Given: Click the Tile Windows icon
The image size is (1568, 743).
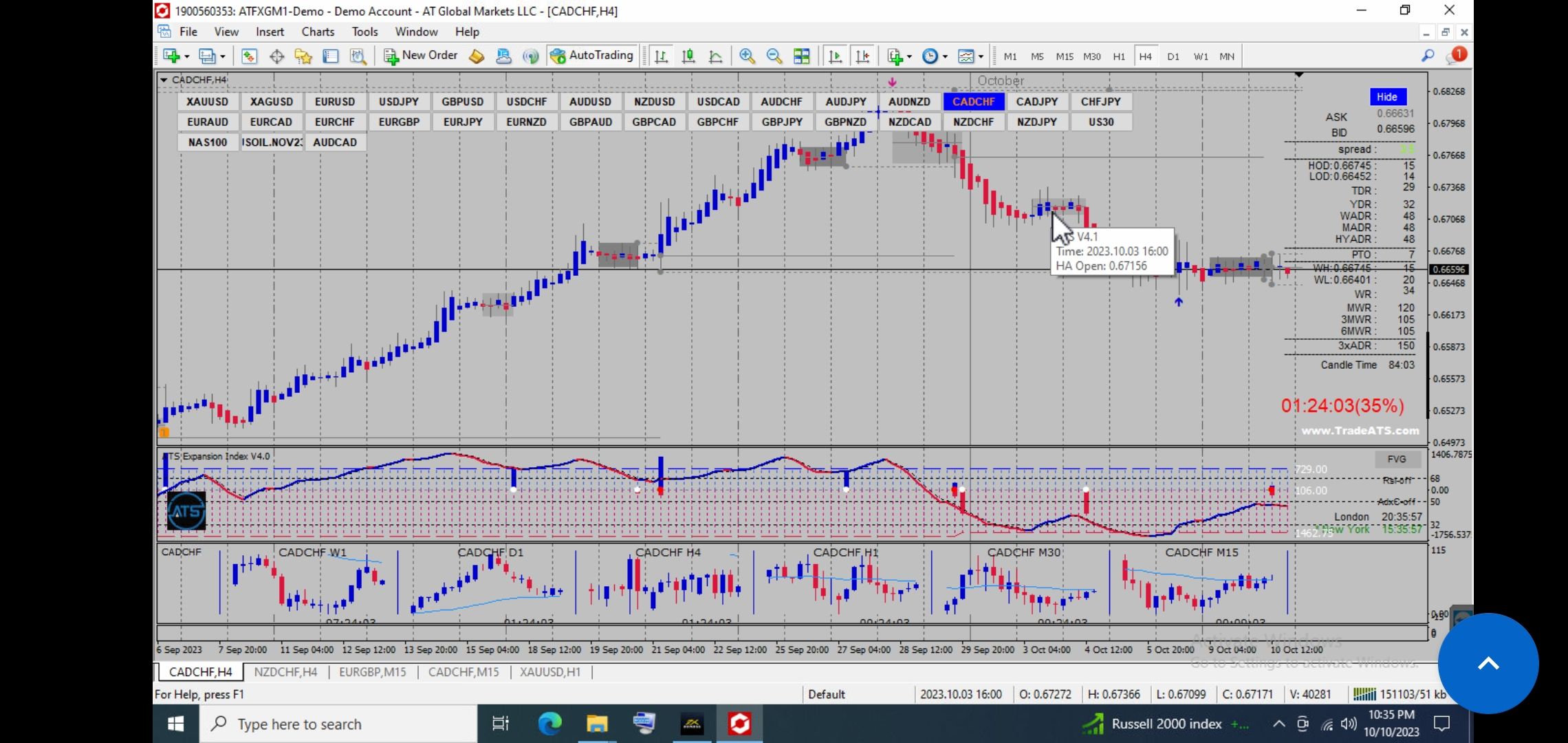Looking at the screenshot, I should click(x=801, y=56).
